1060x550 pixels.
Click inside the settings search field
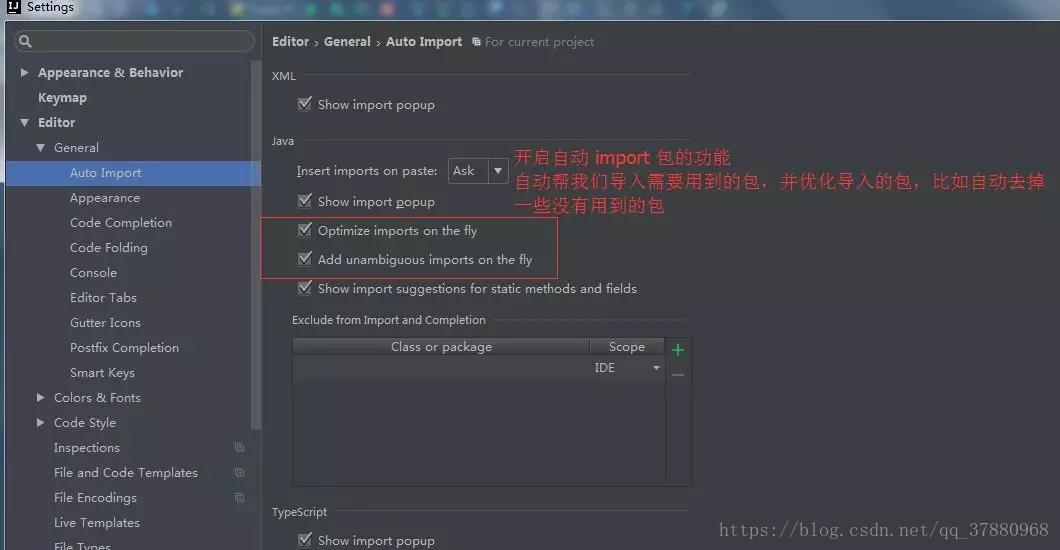pyautogui.click(x=135, y=41)
